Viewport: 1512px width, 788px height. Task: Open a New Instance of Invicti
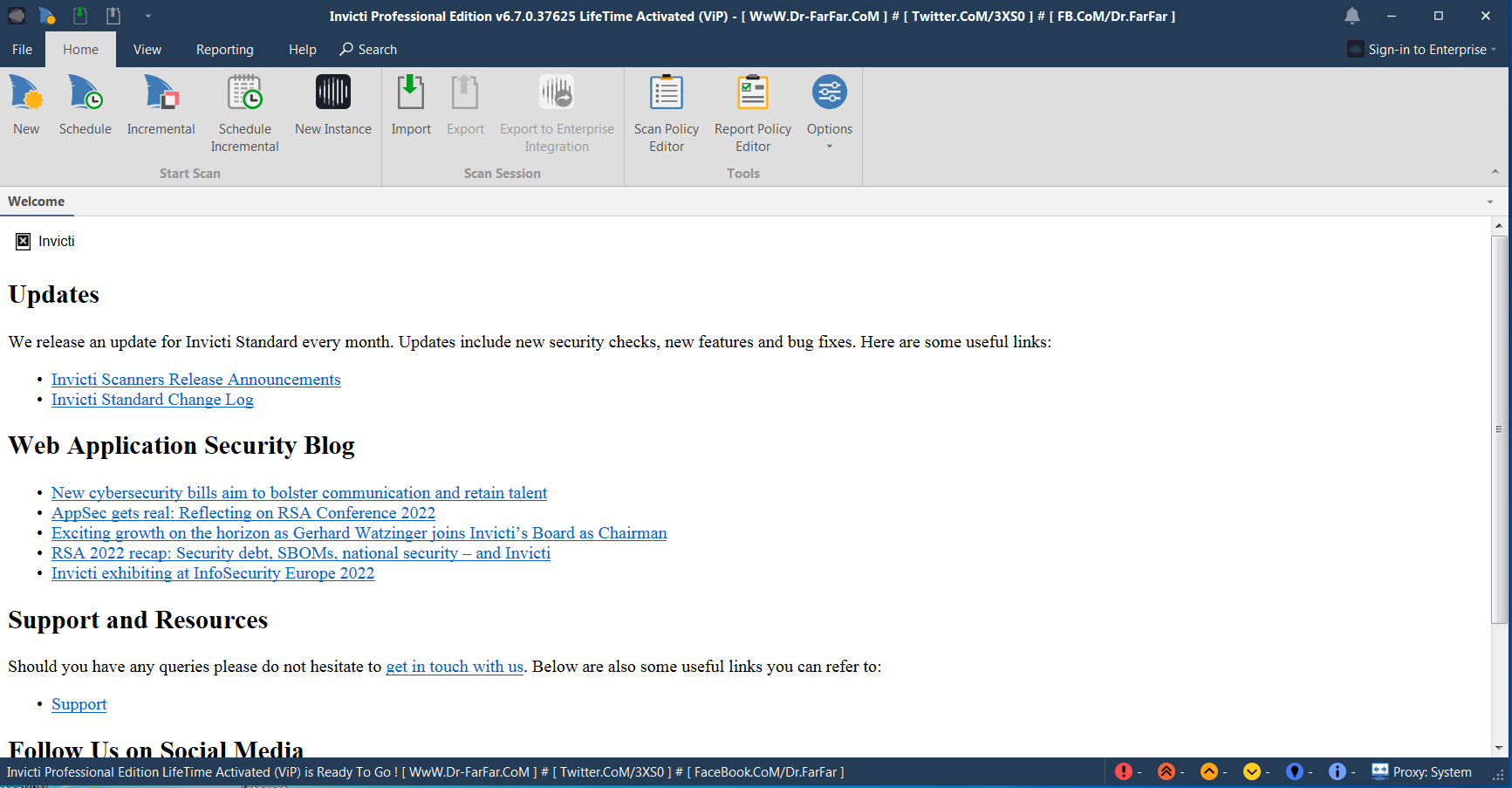[332, 105]
